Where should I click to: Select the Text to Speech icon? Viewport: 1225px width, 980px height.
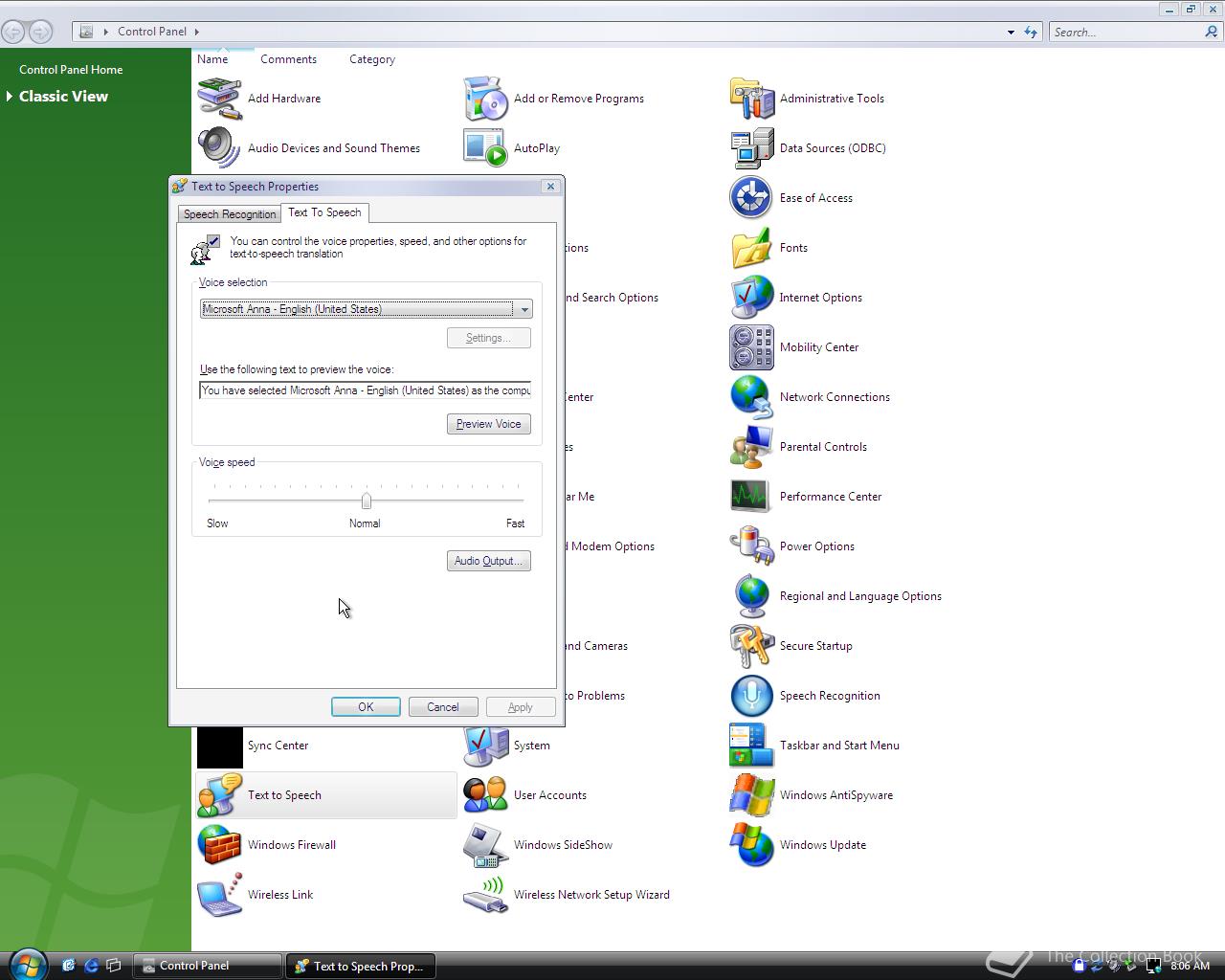tap(219, 795)
